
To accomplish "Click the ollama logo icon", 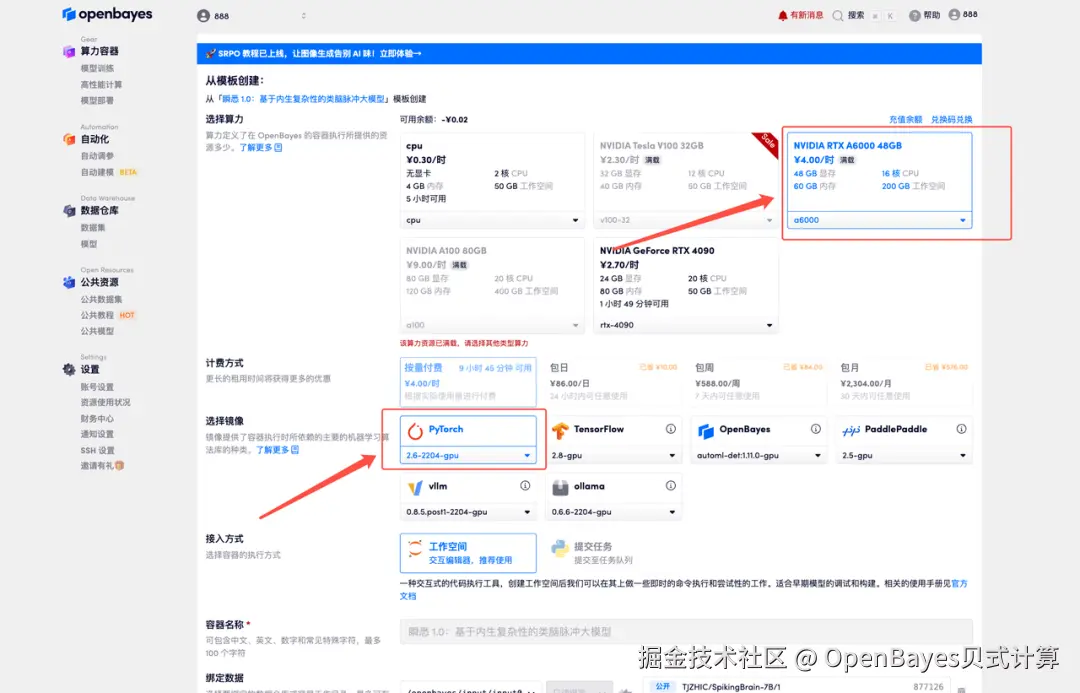I will click(x=560, y=488).
